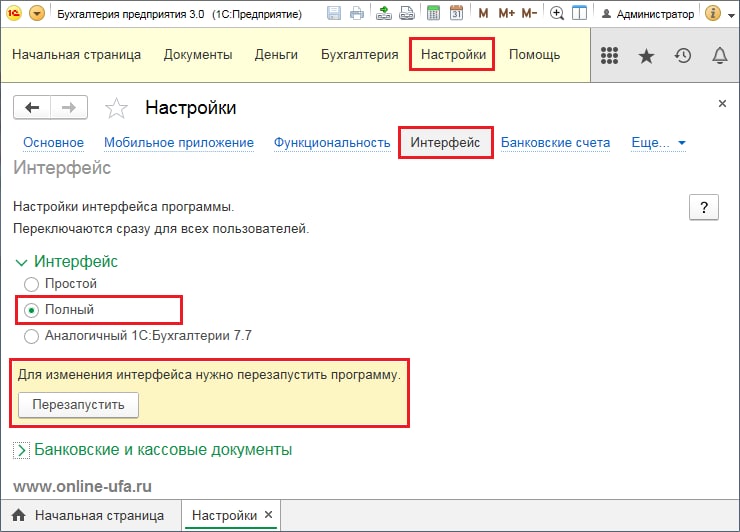Select Аналогичный 1С:Бухгалтерии 7.7 radio button
The image size is (740, 532).
(x=32, y=336)
